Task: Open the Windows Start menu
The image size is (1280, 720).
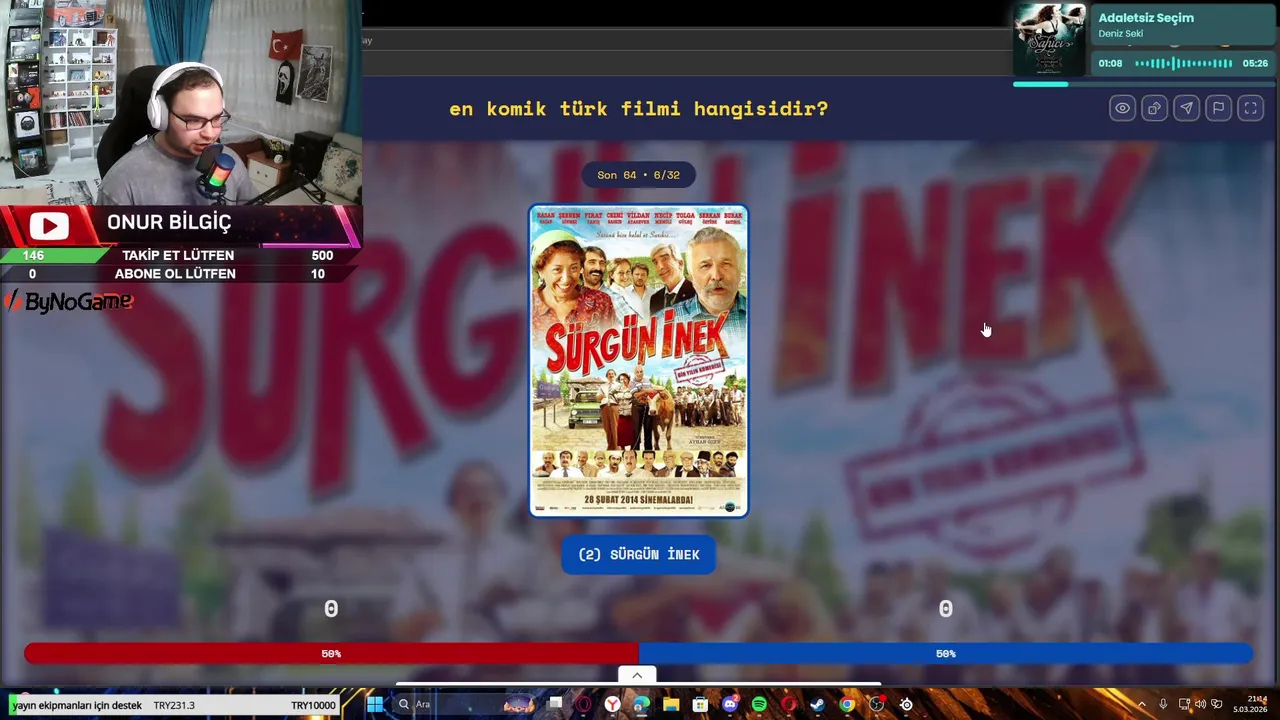Action: pyautogui.click(x=374, y=705)
